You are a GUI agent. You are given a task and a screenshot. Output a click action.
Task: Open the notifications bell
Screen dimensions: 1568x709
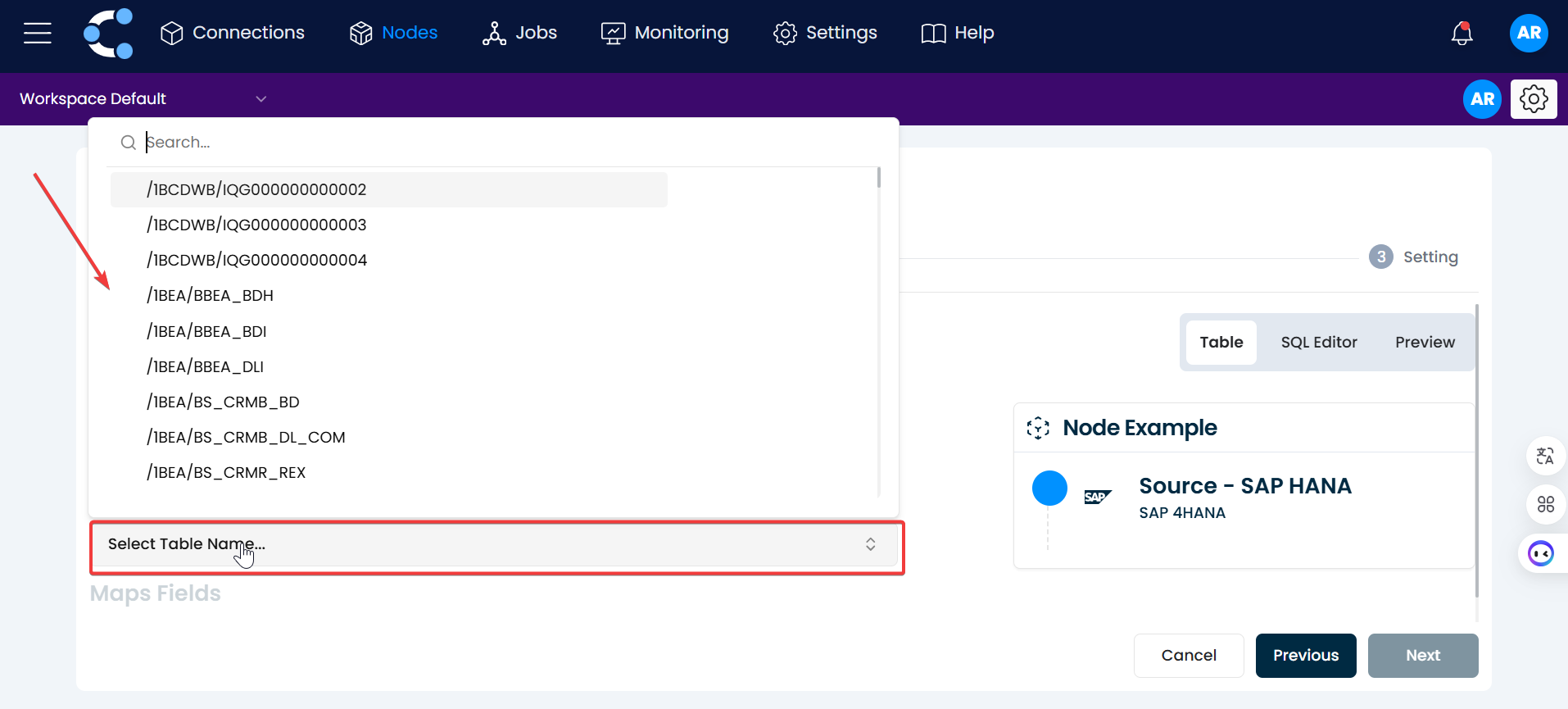coord(1462,34)
